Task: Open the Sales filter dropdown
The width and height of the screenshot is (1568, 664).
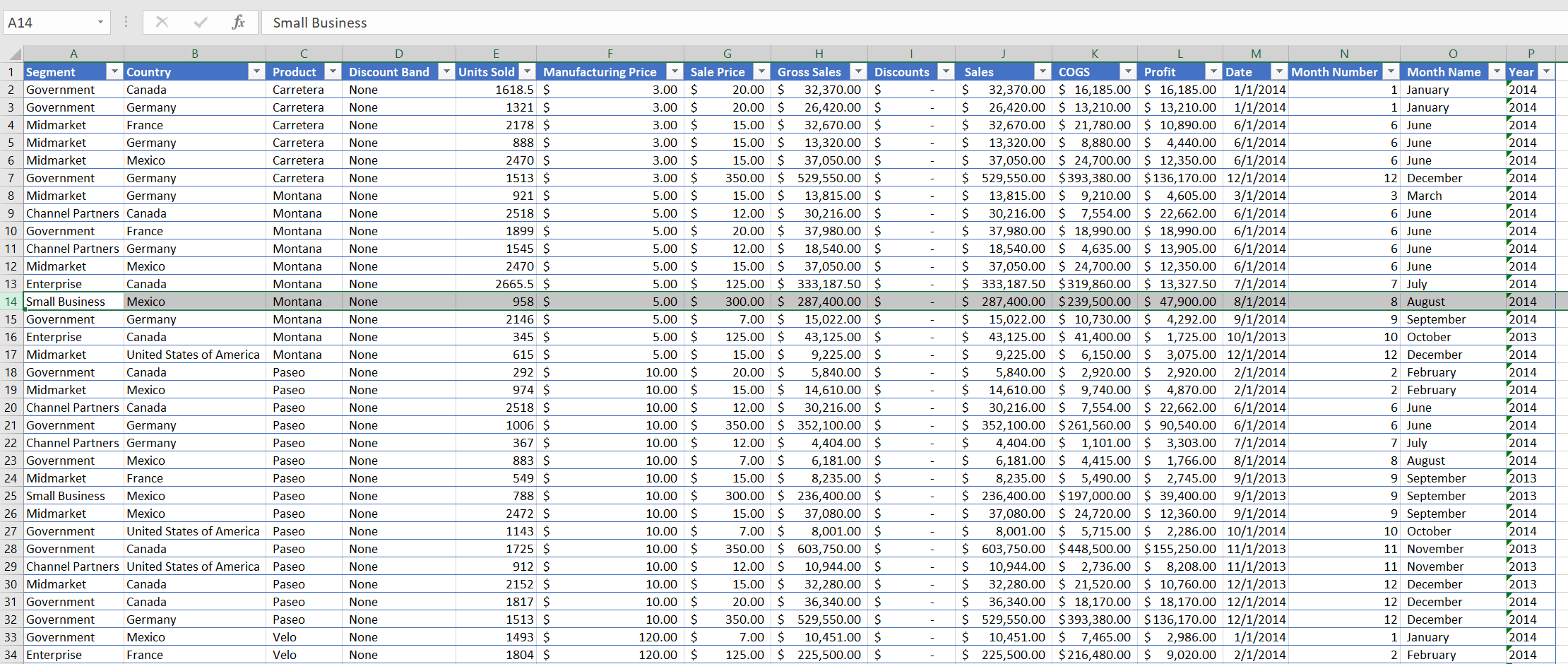Action: click(x=1043, y=71)
